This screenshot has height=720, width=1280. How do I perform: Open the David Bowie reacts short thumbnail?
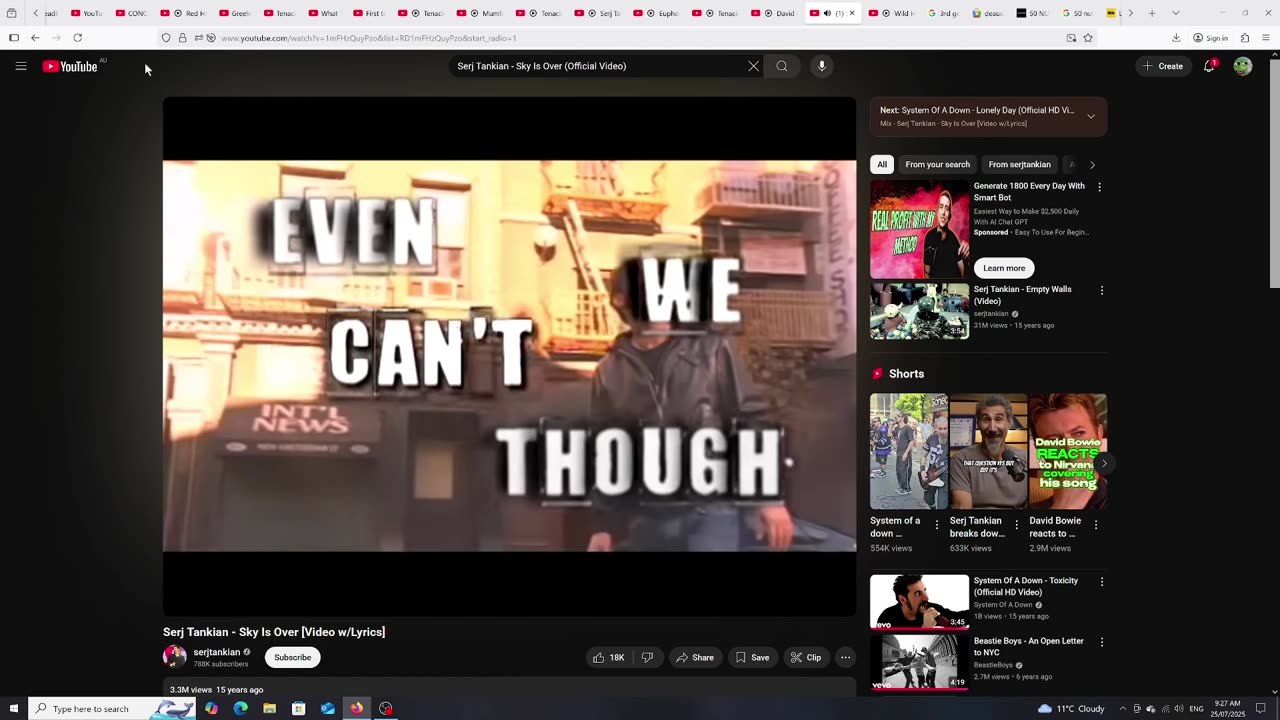tap(1068, 451)
